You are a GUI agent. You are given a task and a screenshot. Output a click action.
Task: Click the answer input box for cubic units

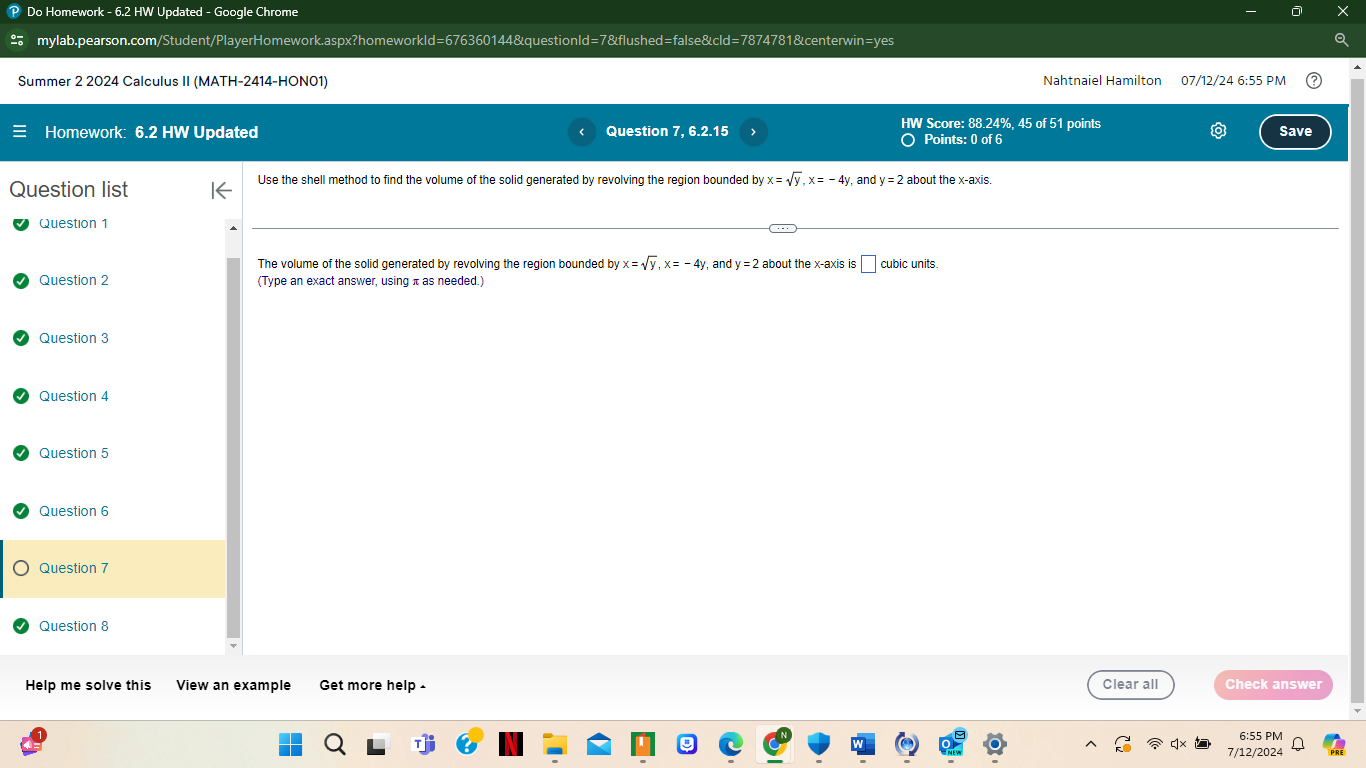pos(867,263)
